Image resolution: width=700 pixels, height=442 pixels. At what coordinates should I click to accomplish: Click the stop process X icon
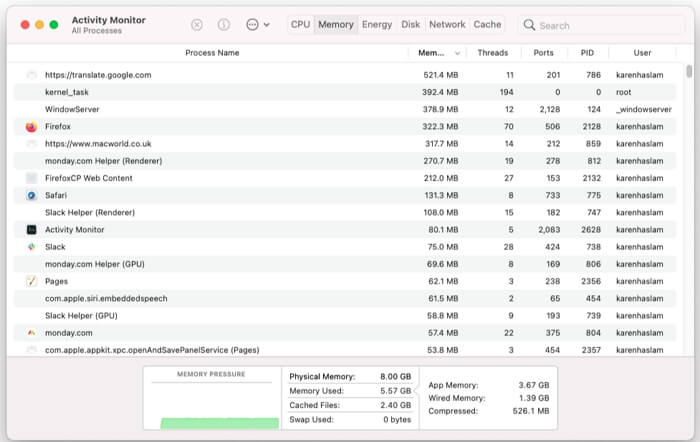[x=196, y=25]
